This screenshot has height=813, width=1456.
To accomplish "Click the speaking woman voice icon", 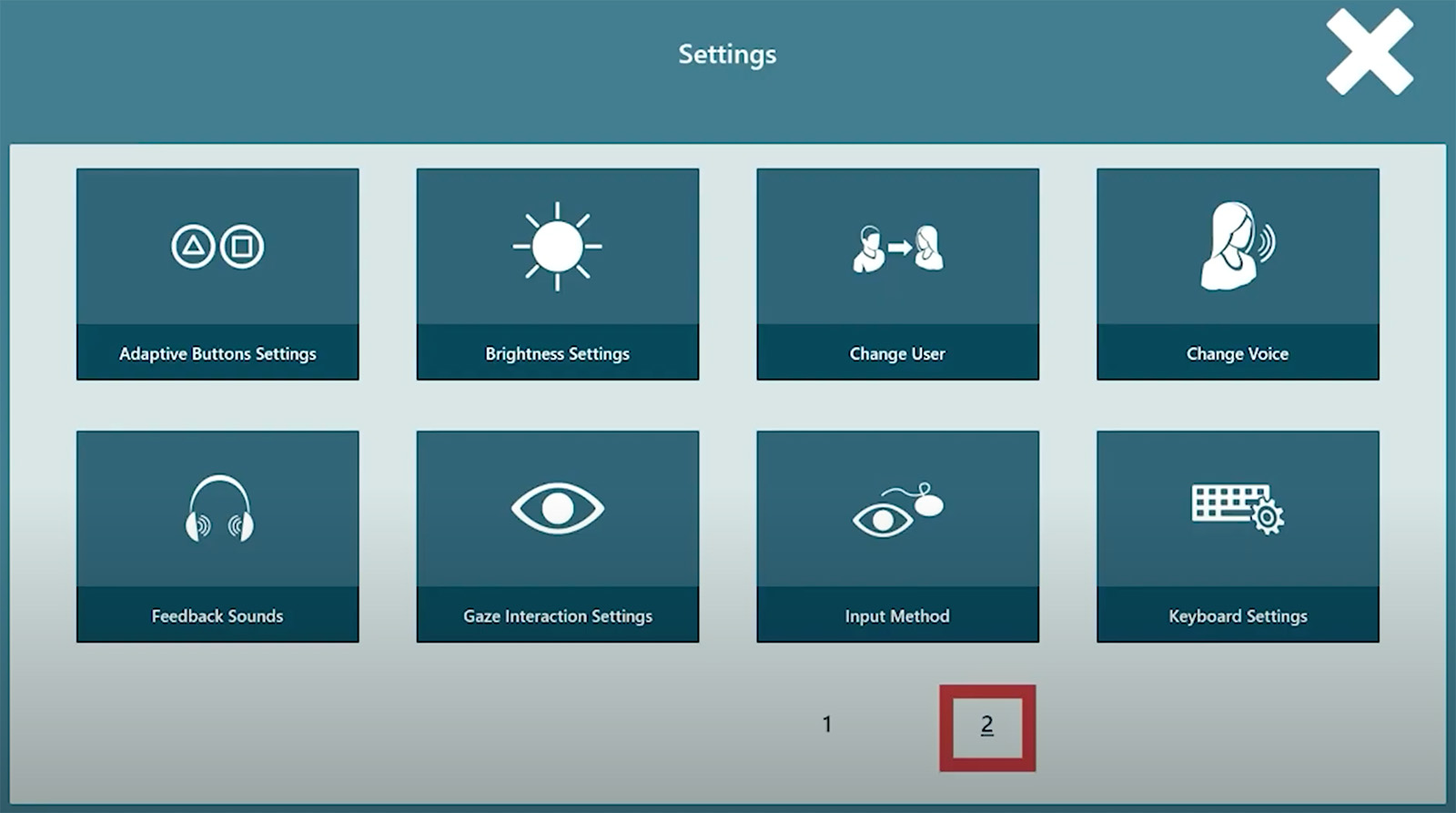I will 1237,247.
